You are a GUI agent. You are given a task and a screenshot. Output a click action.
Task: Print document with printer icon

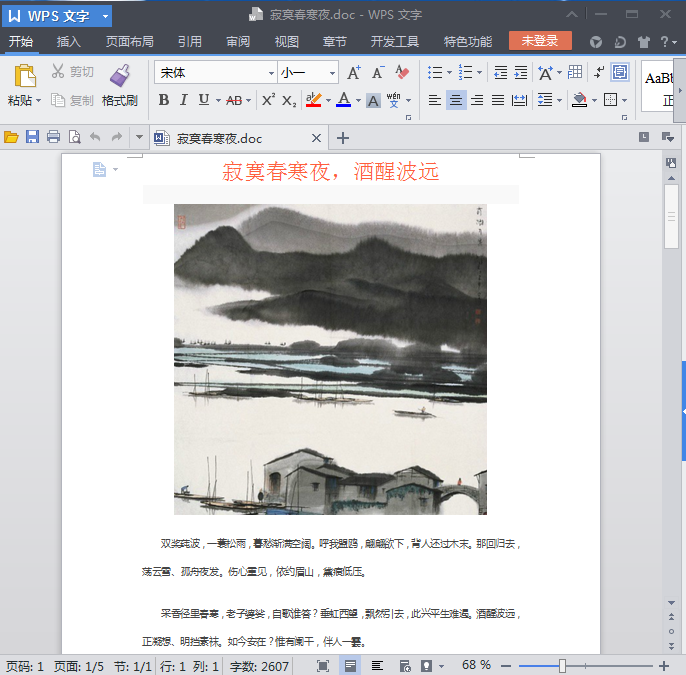[x=53, y=137]
